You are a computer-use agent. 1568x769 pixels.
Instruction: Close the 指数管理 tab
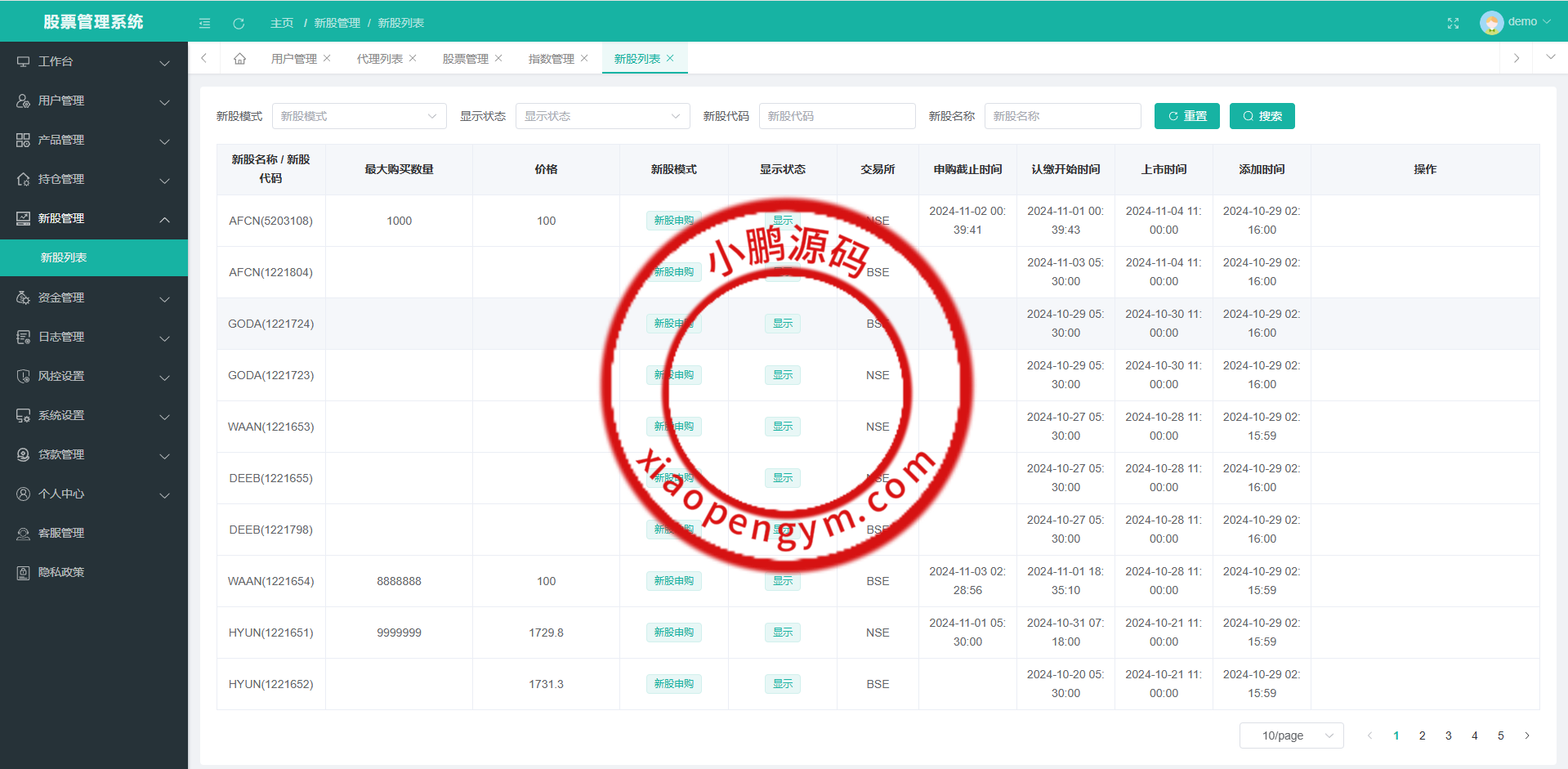pos(584,58)
